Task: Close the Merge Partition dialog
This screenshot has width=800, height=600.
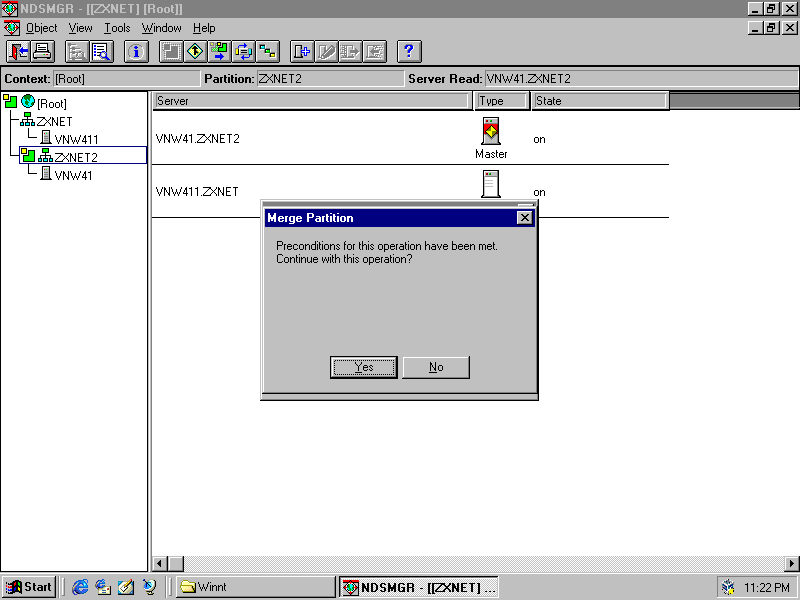Action: [x=524, y=218]
